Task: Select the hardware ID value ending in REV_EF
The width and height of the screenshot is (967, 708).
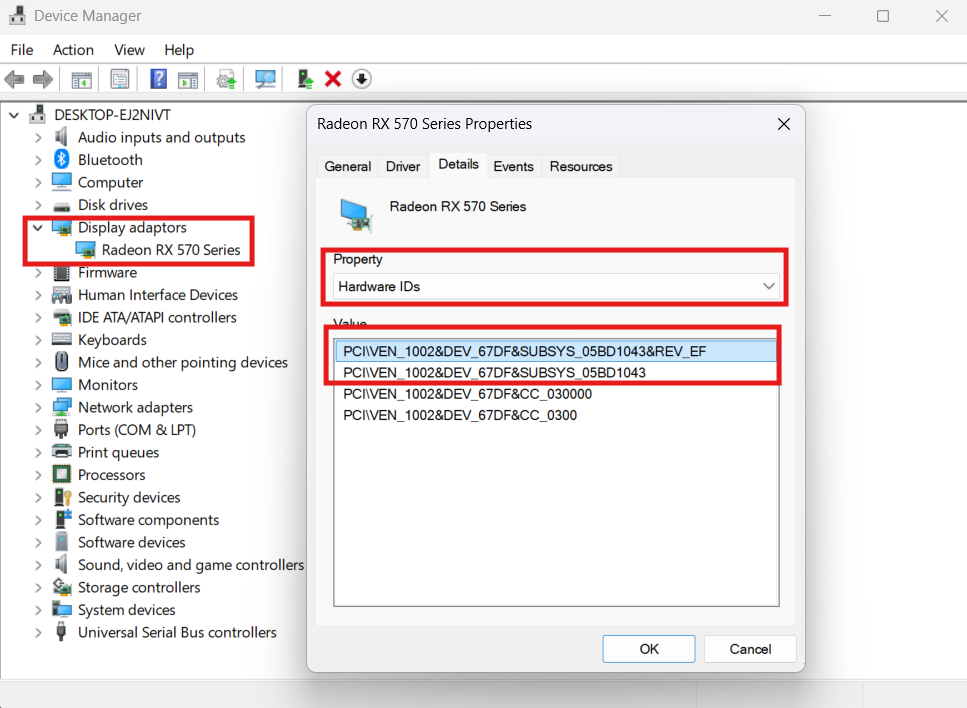Action: coord(556,351)
